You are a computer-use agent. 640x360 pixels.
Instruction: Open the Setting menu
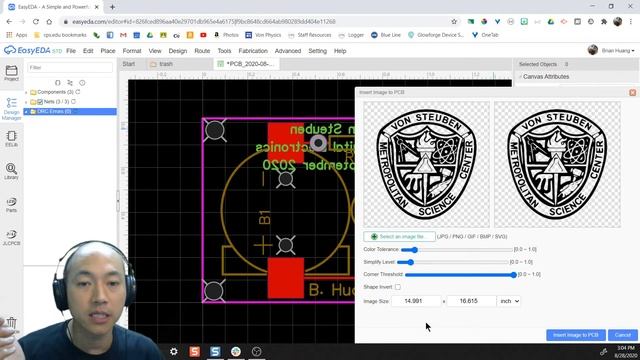tap(318, 51)
